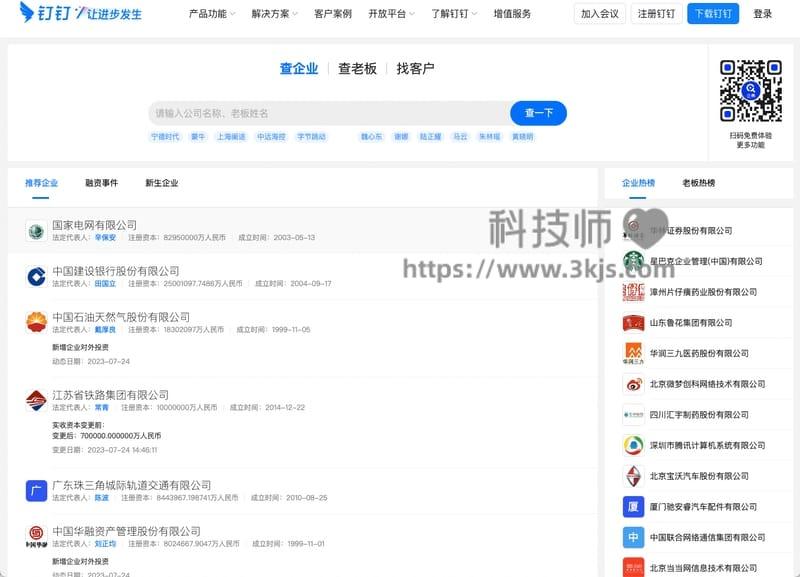Click 星巴克企业管理 Starbucks logo
Screen dimensions: 800x577
tap(633, 261)
